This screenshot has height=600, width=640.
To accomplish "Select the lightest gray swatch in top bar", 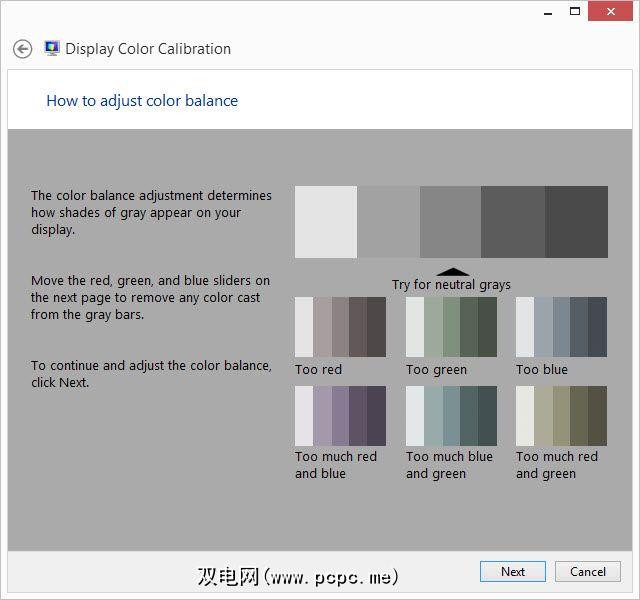I will [x=326, y=222].
